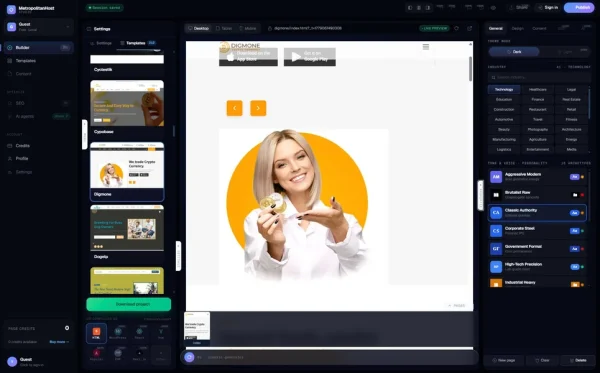Choose the Brutalist Raw archetype
The height and width of the screenshot is (373, 600).
point(537,195)
